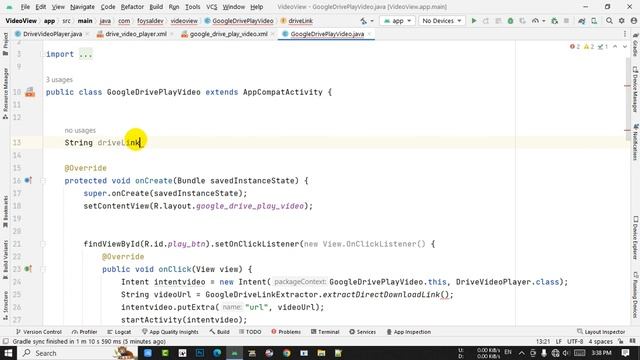Click the UTF-8 encoding status entry

click(x=575, y=342)
